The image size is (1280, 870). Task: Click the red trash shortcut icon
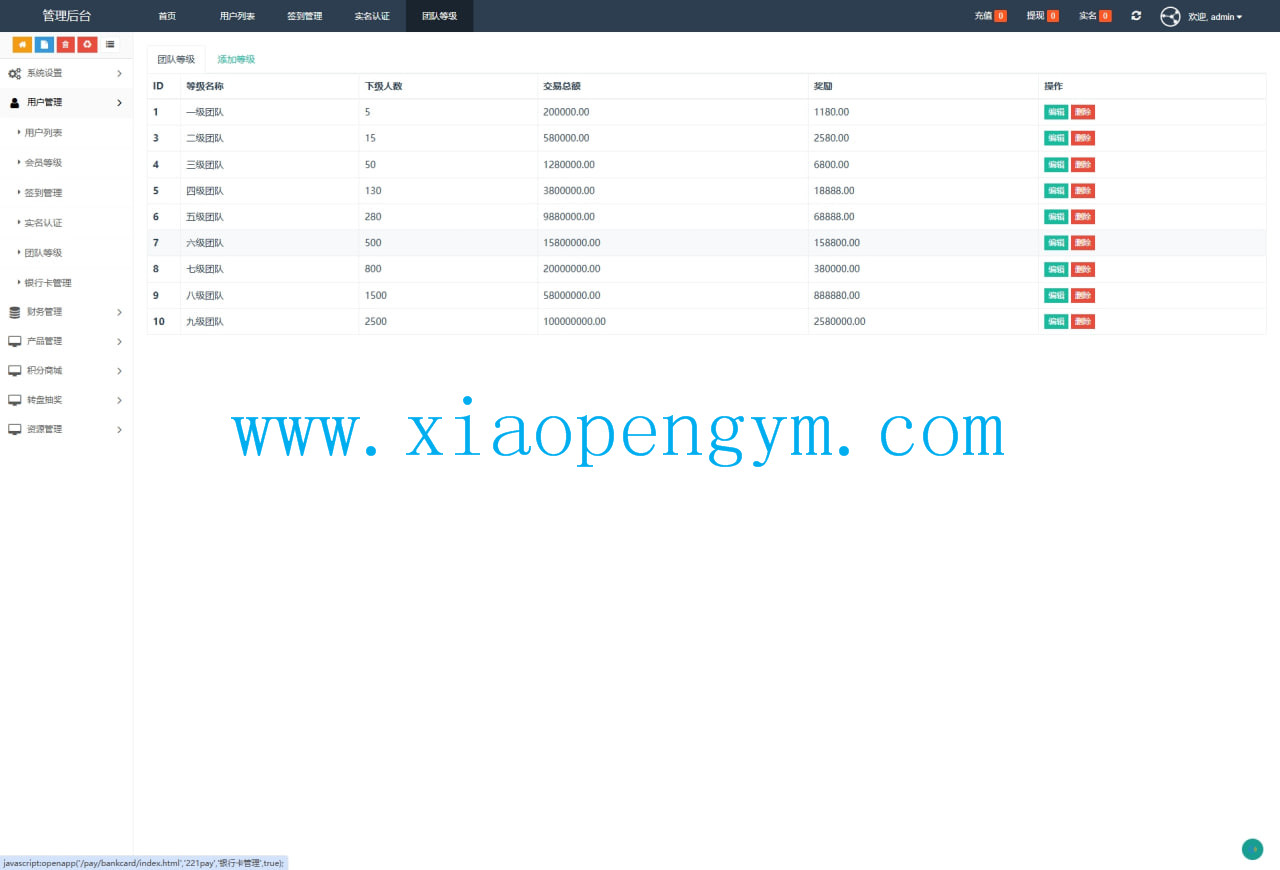coord(66,44)
